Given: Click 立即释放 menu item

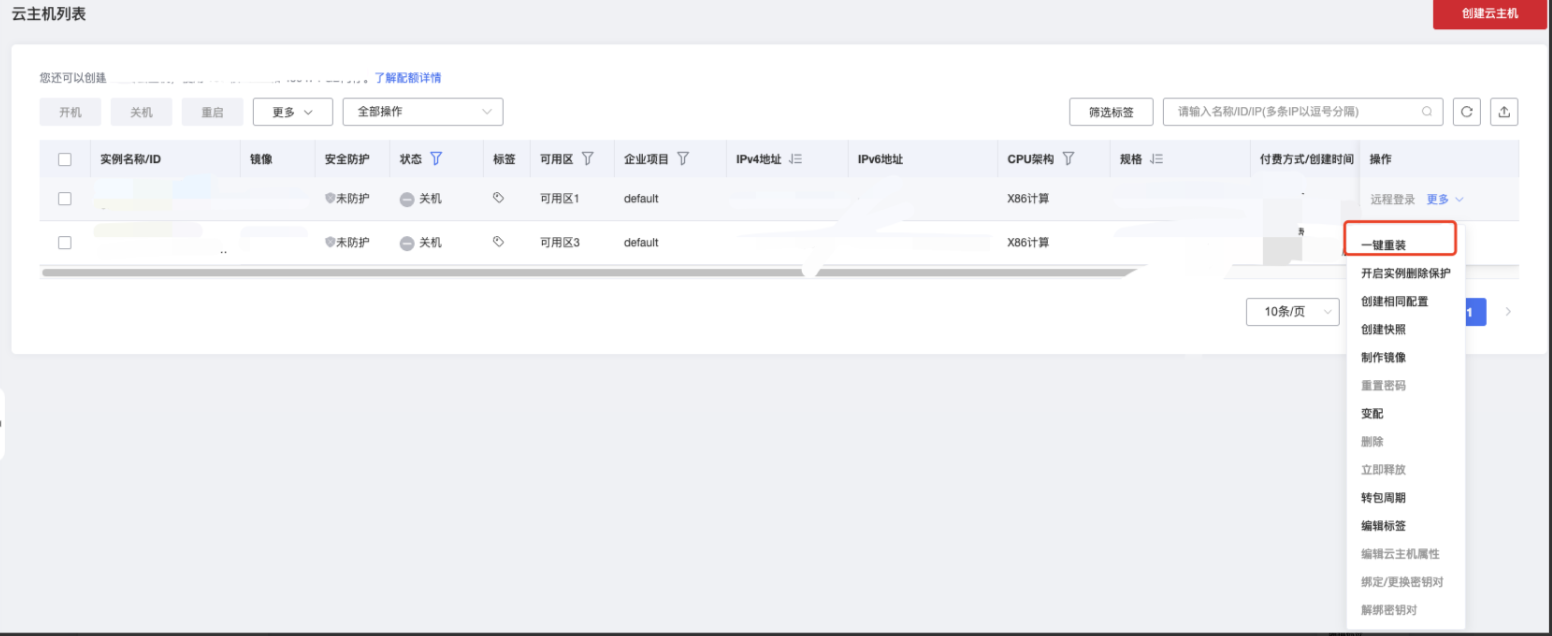Looking at the screenshot, I should 1384,469.
